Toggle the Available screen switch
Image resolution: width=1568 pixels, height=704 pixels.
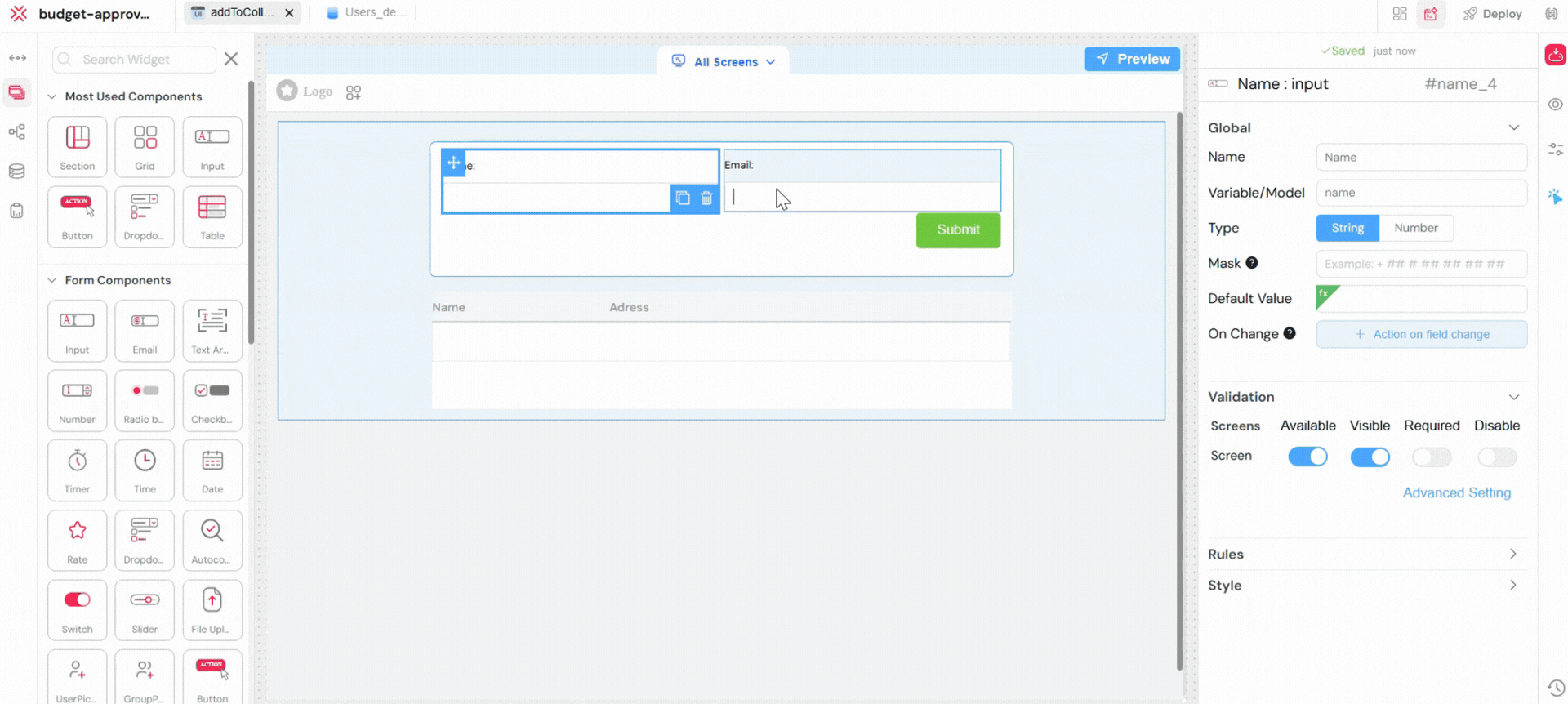(1307, 457)
